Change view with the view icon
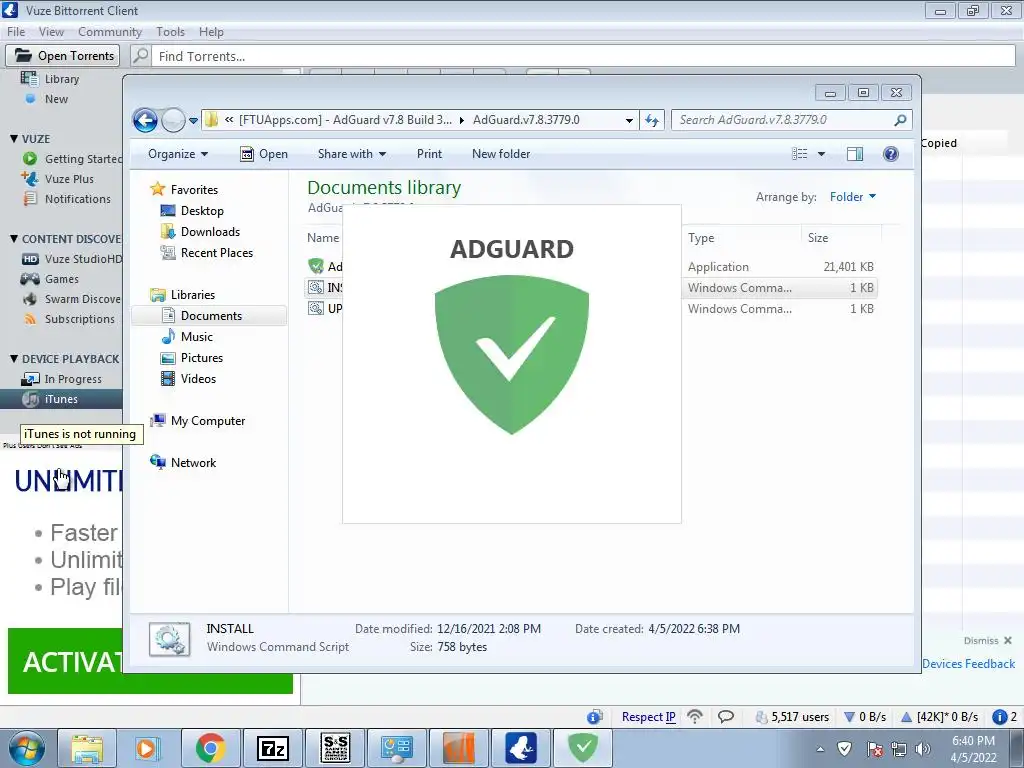The width and height of the screenshot is (1024, 768). (799, 154)
